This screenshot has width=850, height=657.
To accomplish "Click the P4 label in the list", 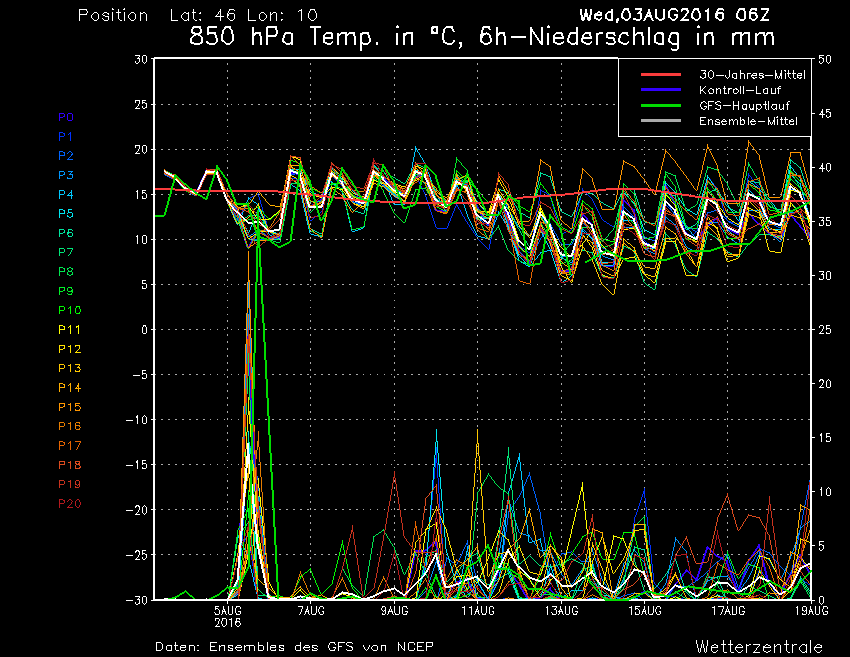I will coord(66,195).
